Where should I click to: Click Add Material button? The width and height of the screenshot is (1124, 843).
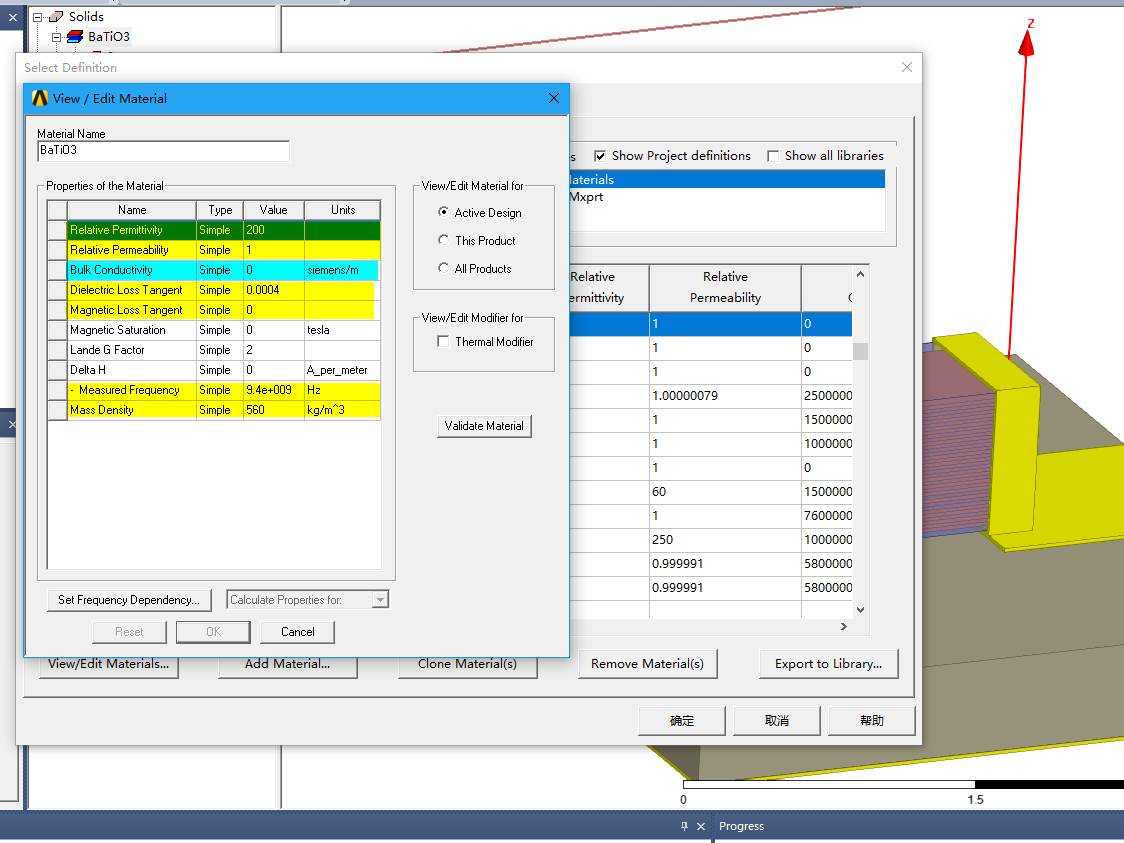coord(287,665)
